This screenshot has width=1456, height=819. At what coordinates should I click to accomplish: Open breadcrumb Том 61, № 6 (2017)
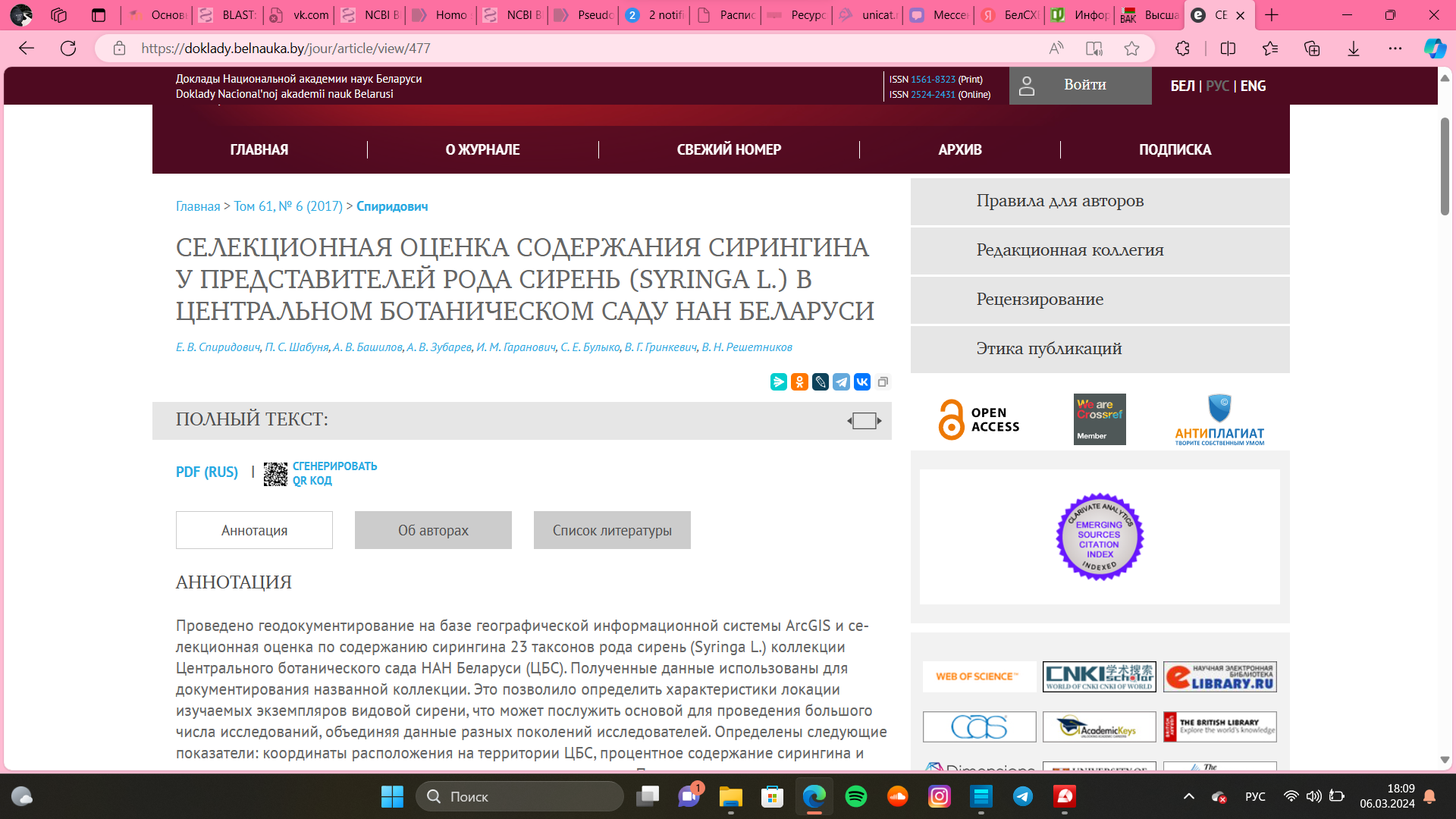(288, 206)
